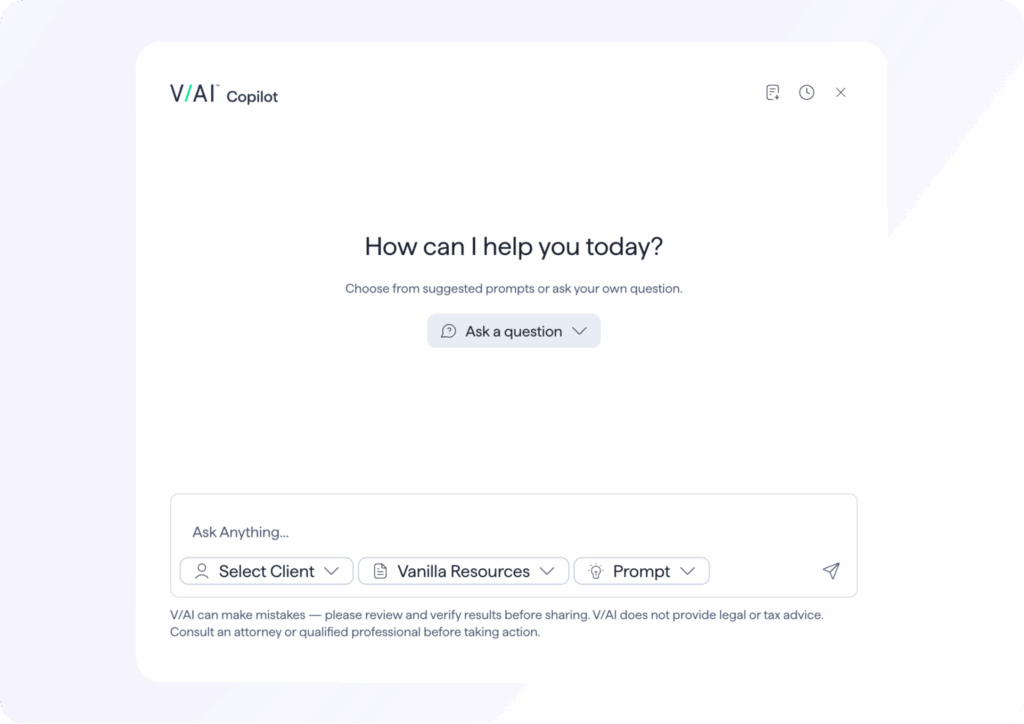Open chat history via the clock icon

pyautogui.click(x=806, y=93)
